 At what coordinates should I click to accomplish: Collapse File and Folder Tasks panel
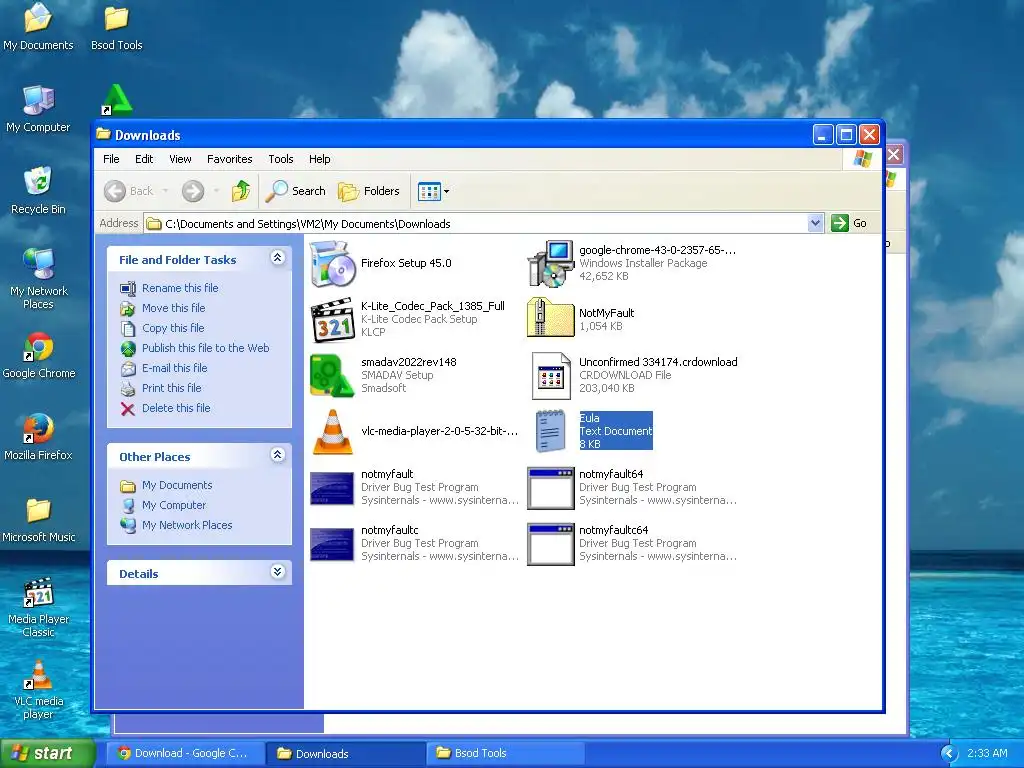coord(278,258)
